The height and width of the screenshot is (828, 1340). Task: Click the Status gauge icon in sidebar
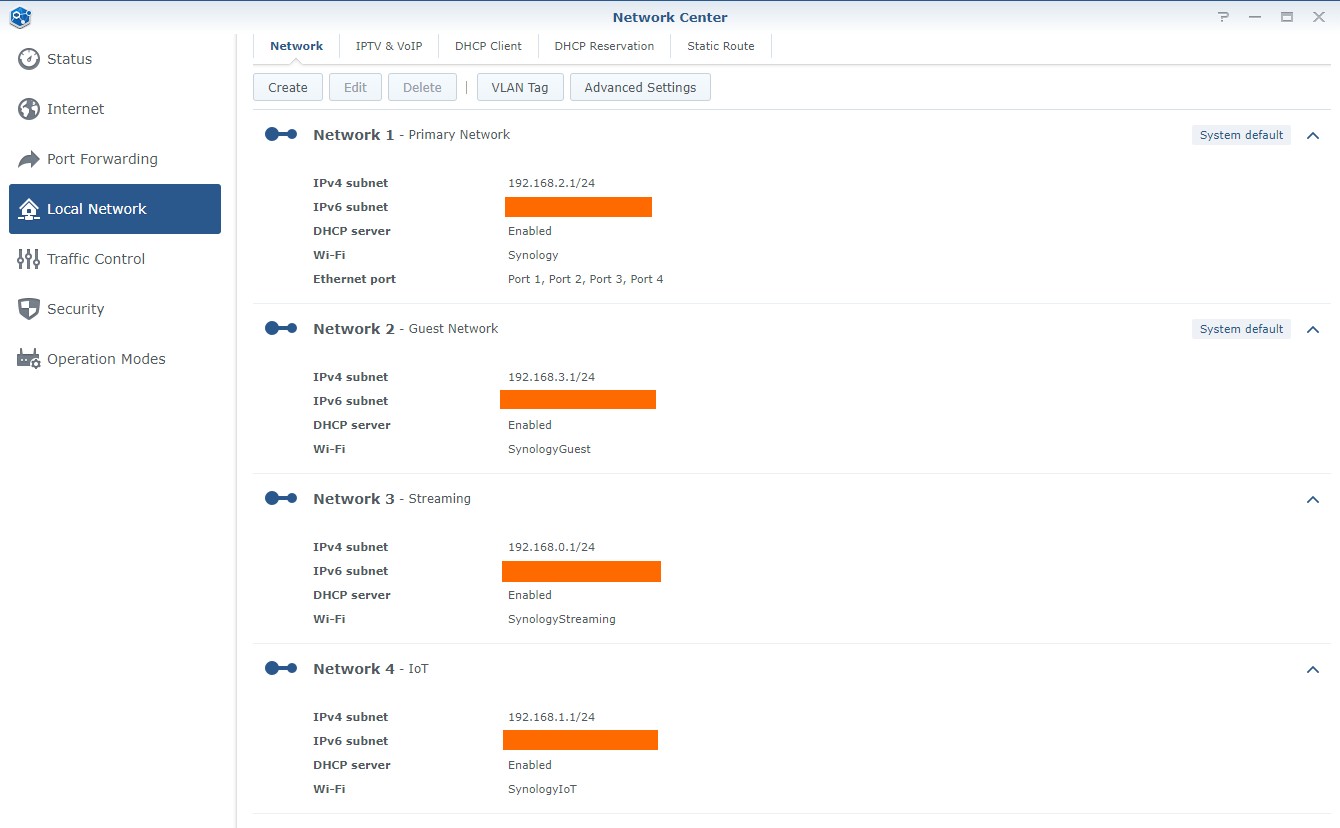click(x=29, y=59)
